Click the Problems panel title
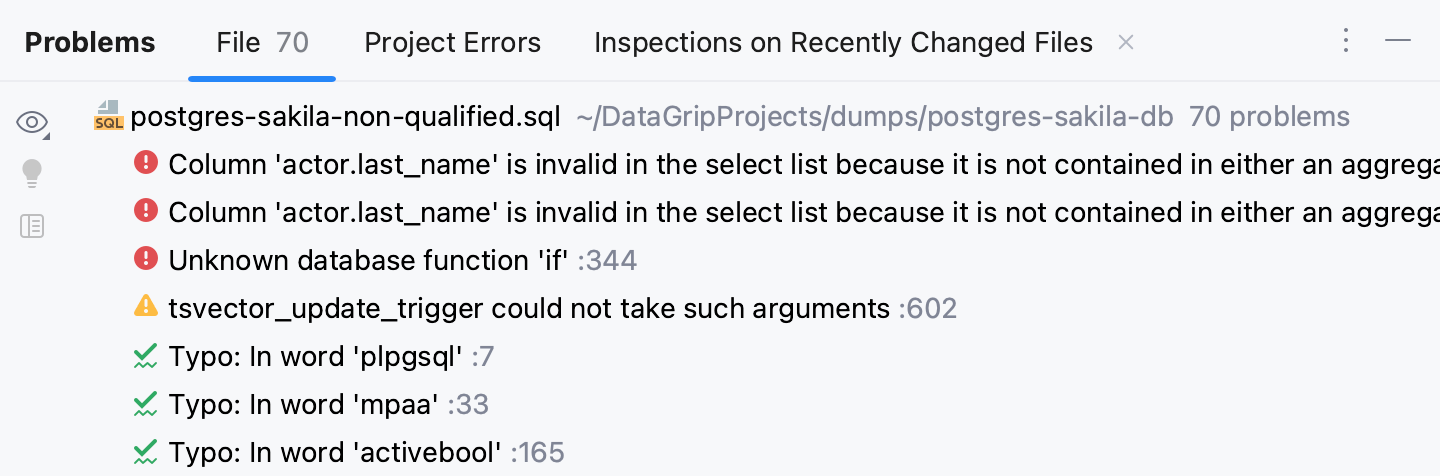This screenshot has height=476, width=1440. (90, 43)
